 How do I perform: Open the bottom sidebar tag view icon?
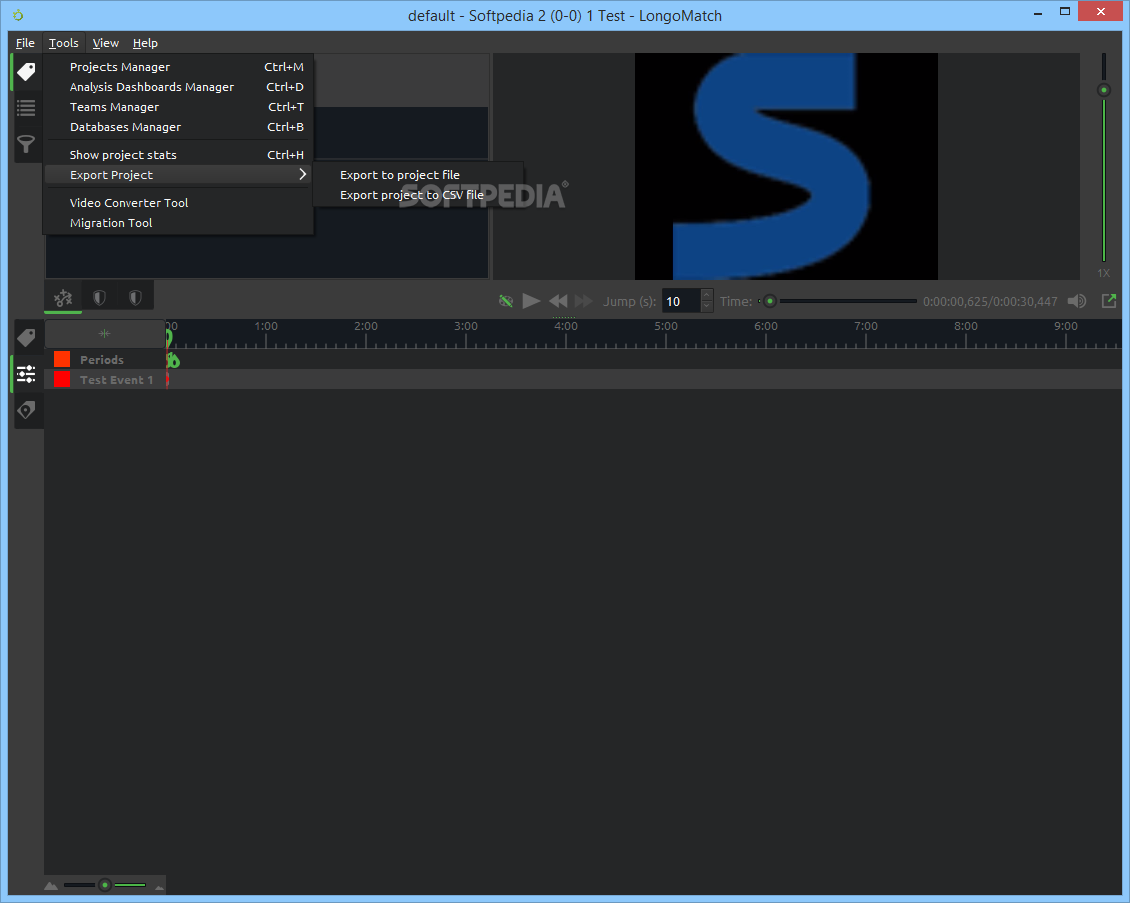27,337
